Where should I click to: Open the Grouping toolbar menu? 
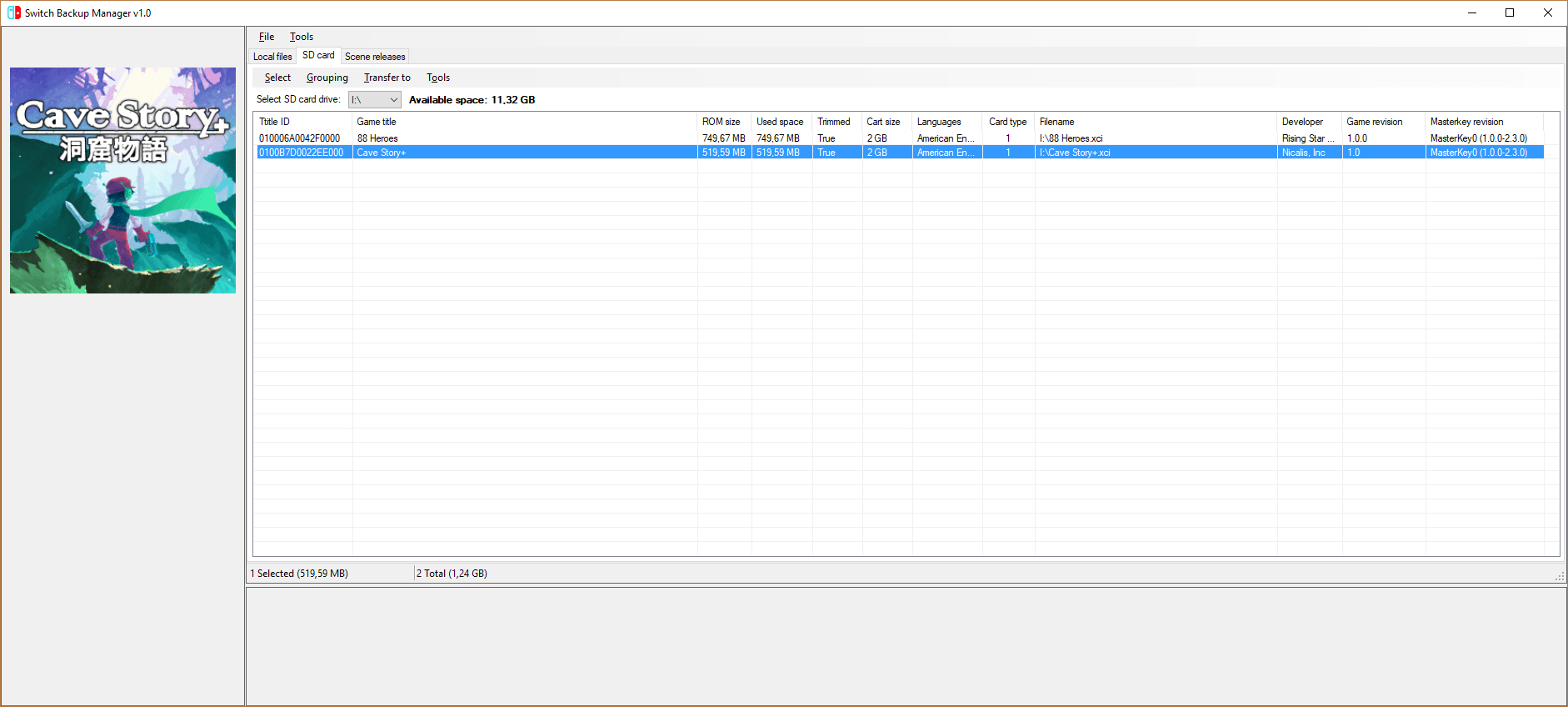[327, 78]
